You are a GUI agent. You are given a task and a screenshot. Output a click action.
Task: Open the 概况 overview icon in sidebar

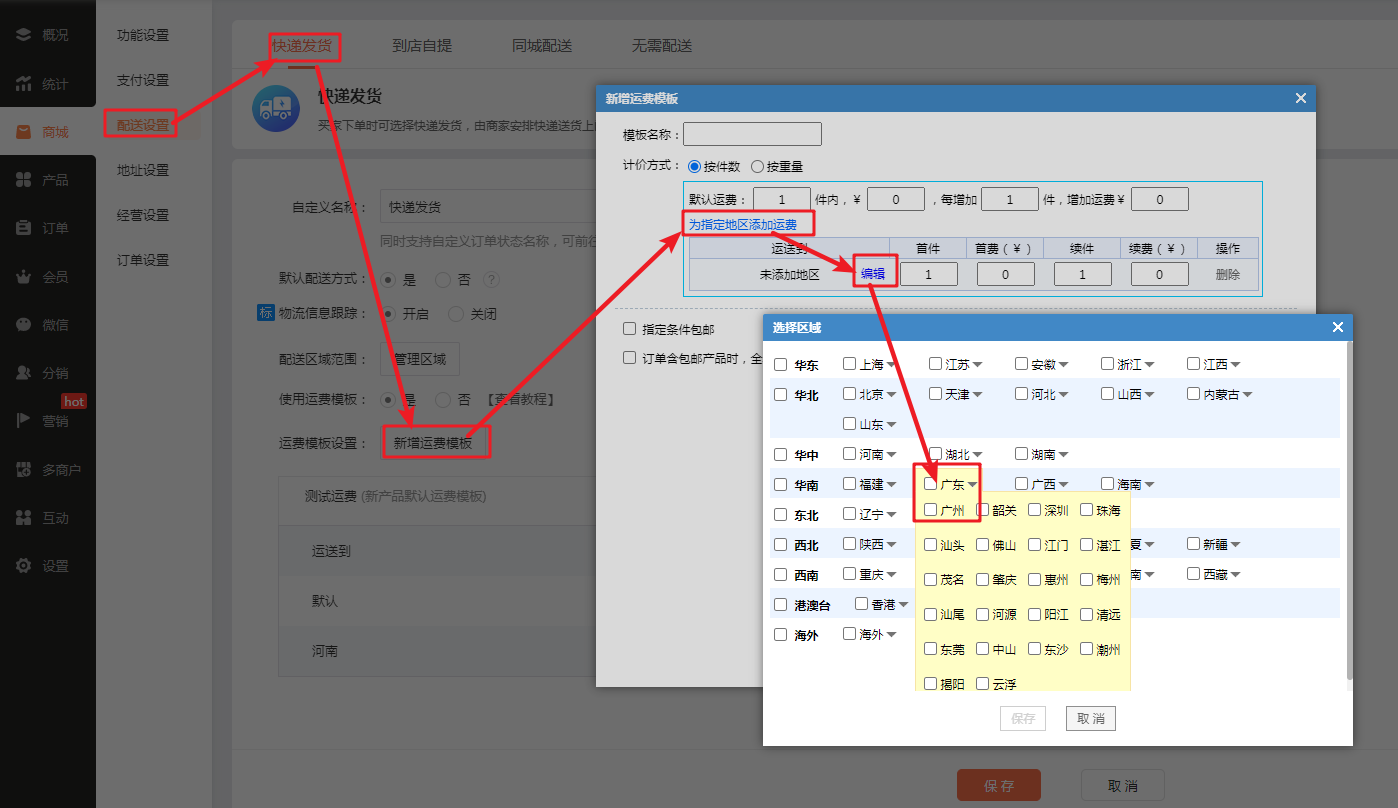pos(23,35)
